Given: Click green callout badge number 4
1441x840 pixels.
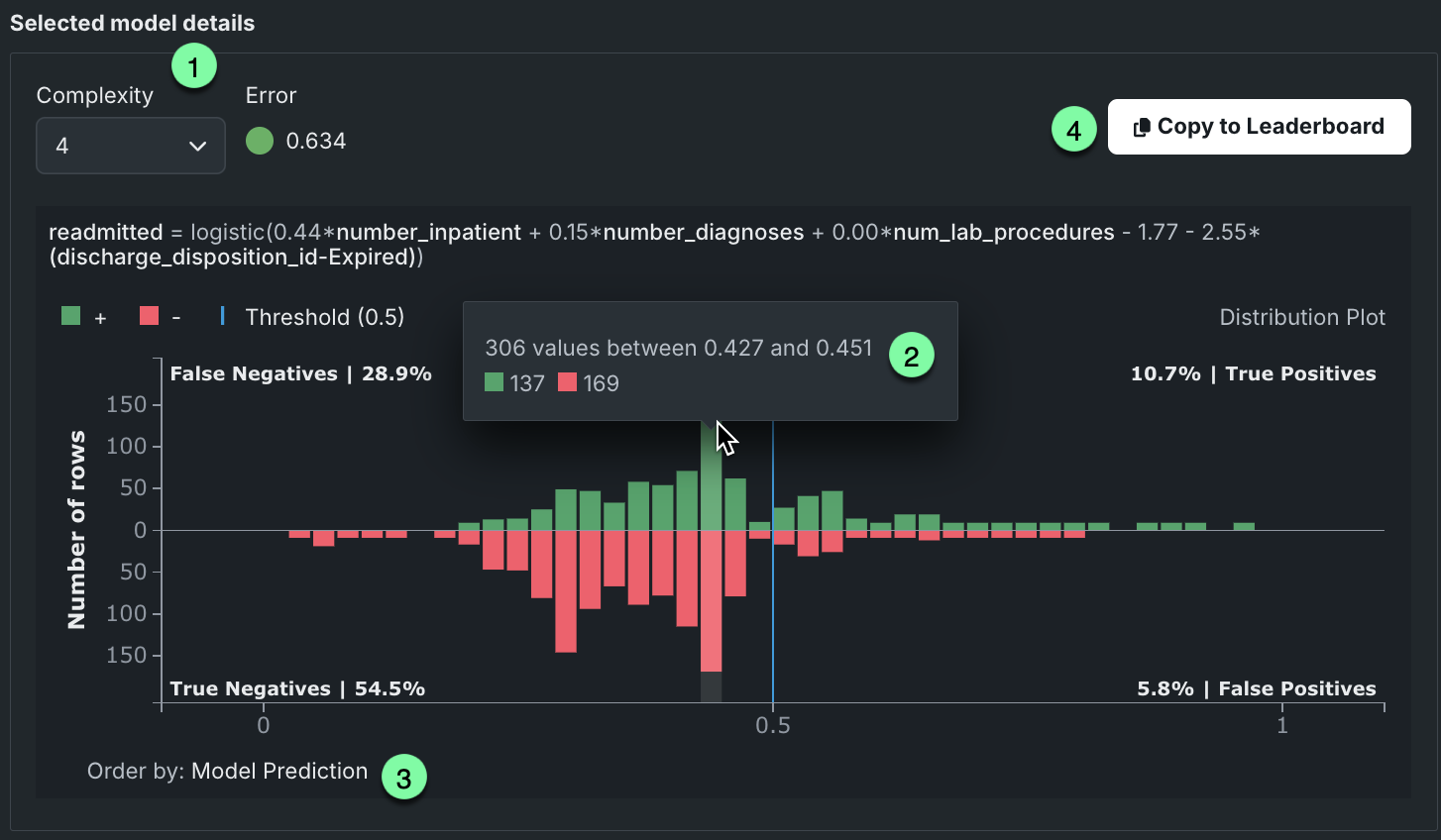Looking at the screenshot, I should 1073,130.
